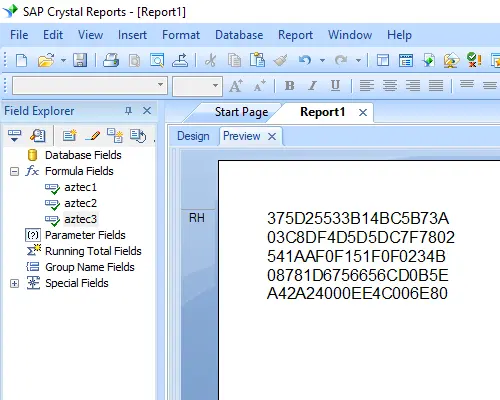This screenshot has width=500, height=400.
Task: Open the Edit menu
Action: pyautogui.click(x=53, y=35)
